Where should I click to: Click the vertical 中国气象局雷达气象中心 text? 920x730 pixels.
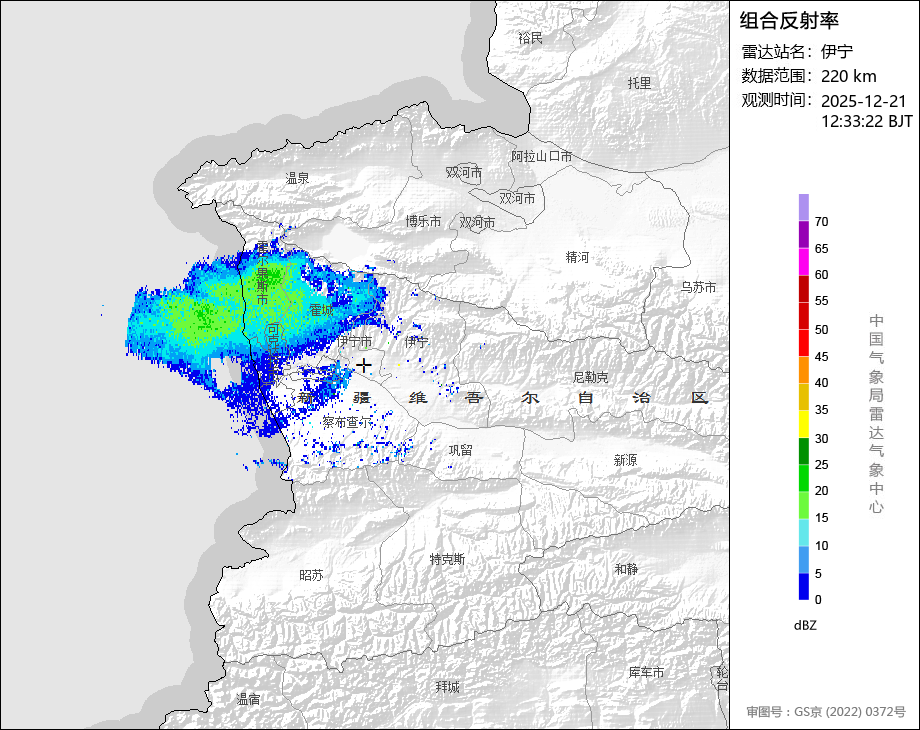click(876, 414)
